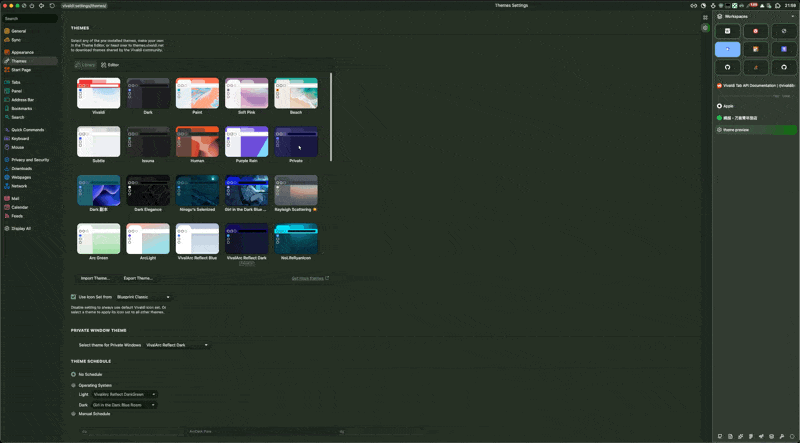Open Light theme schedule dropdown
The height and width of the screenshot is (443, 800).
124,395
